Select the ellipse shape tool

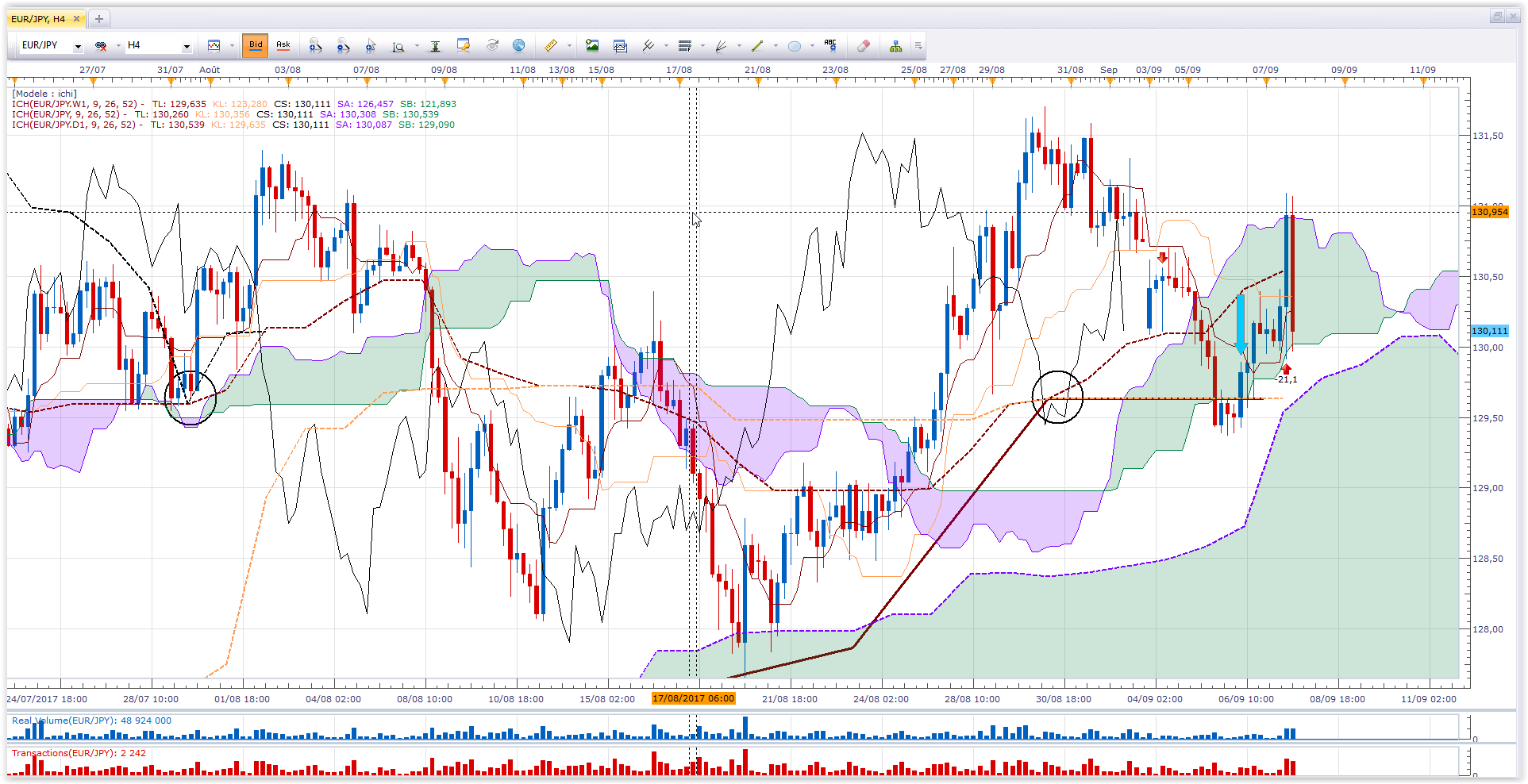point(795,46)
